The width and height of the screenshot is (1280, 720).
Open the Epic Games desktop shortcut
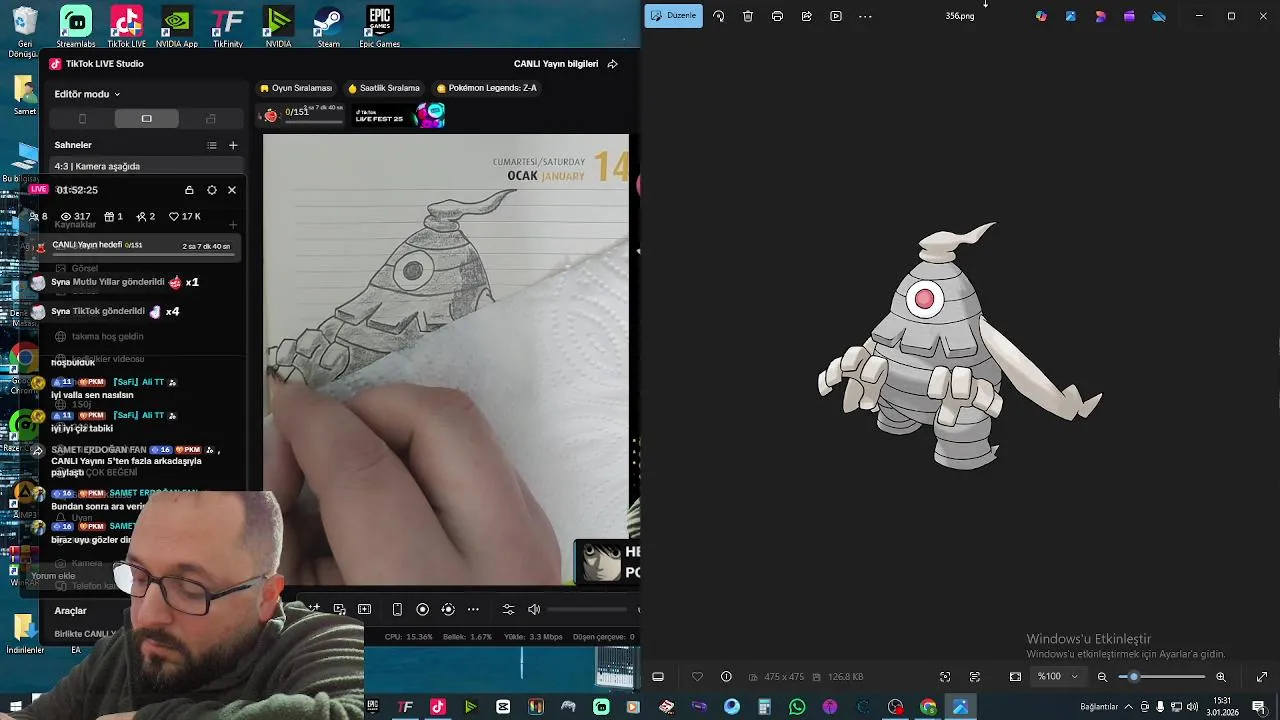379,26
